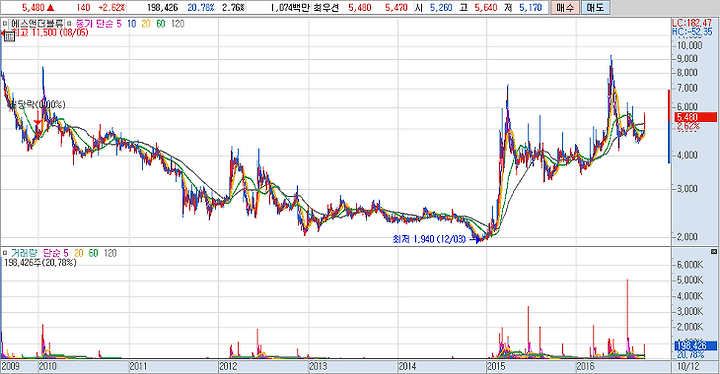Click the 매수 (buy) button
Image resolution: width=720 pixels, height=374 pixels.
pyautogui.click(x=564, y=7)
